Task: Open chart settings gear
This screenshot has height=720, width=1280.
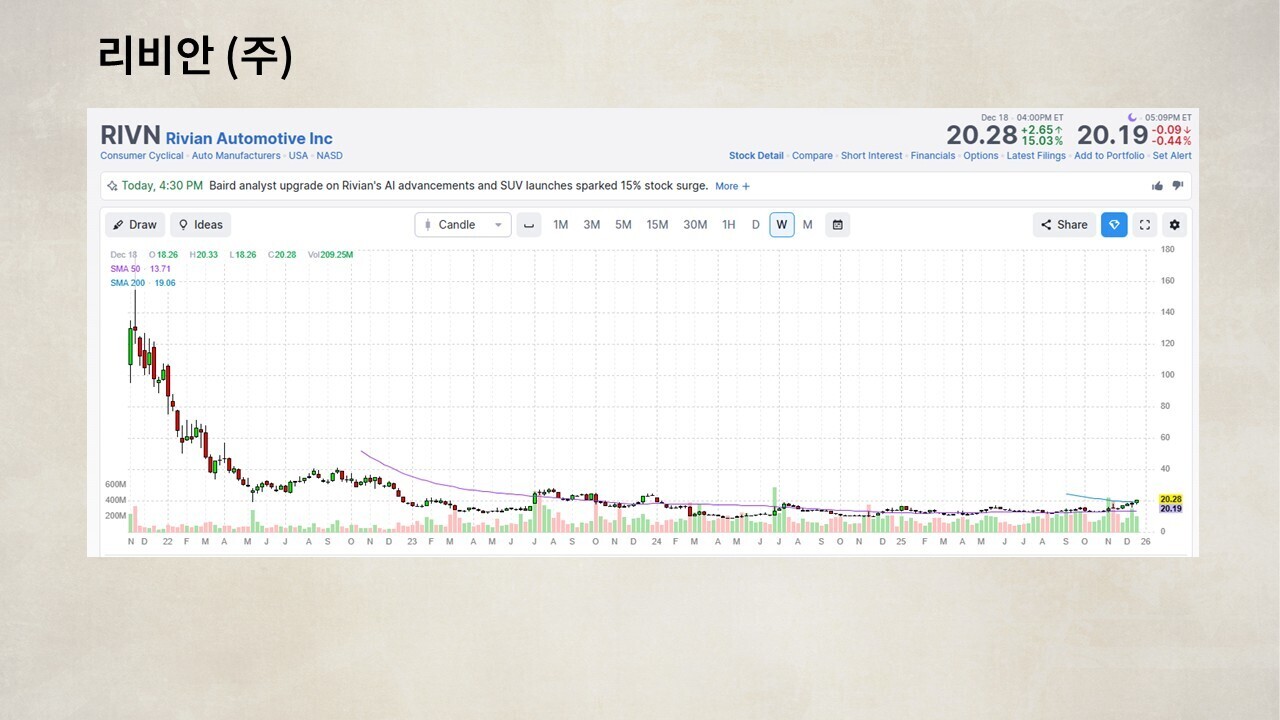Action: (1174, 225)
